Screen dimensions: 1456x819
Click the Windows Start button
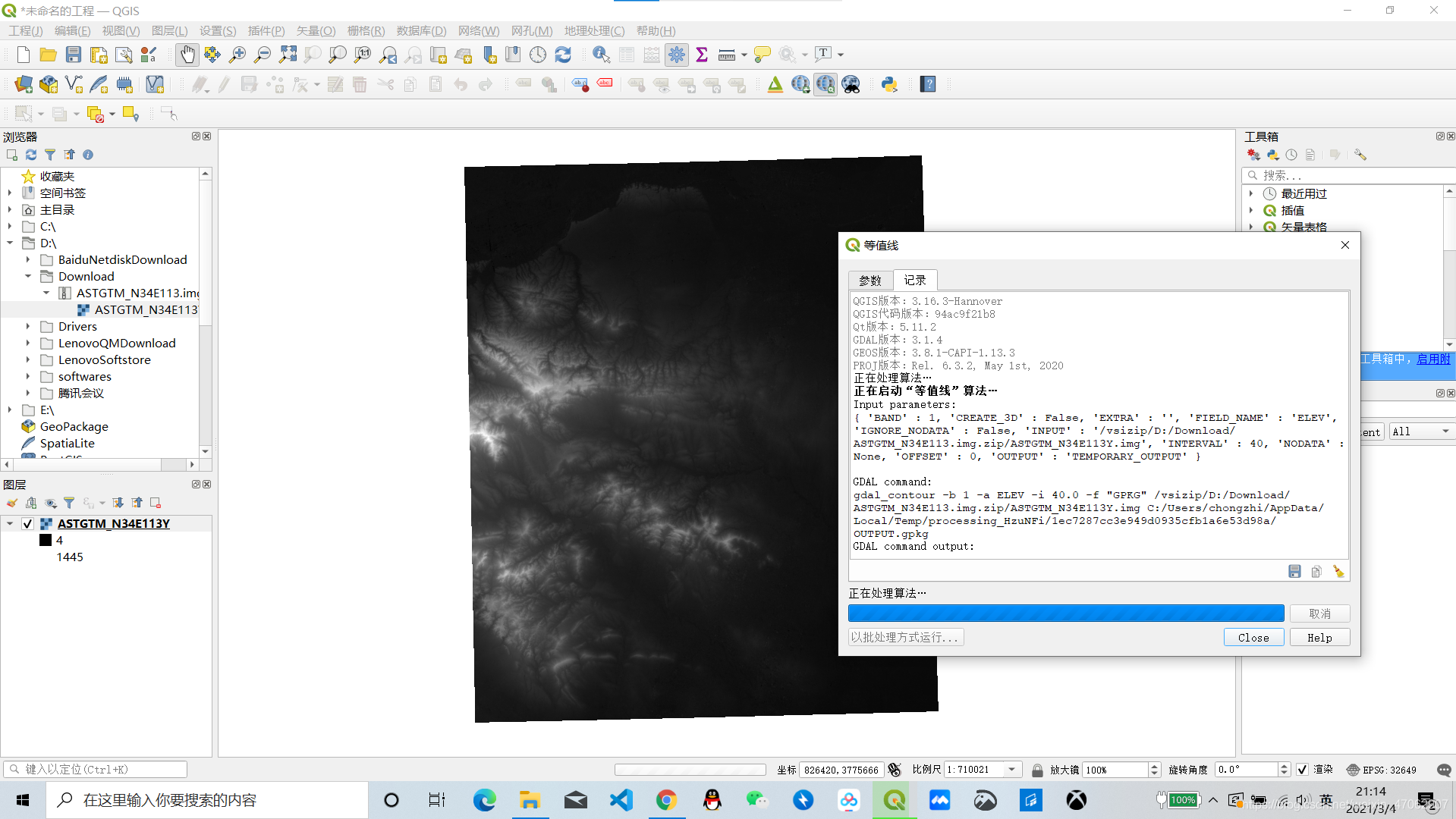pyautogui.click(x=23, y=800)
